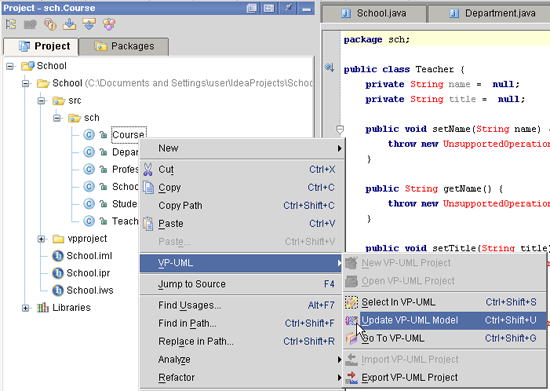Switch to the Packages tab
Screen dimensions: 550x391
124,46
